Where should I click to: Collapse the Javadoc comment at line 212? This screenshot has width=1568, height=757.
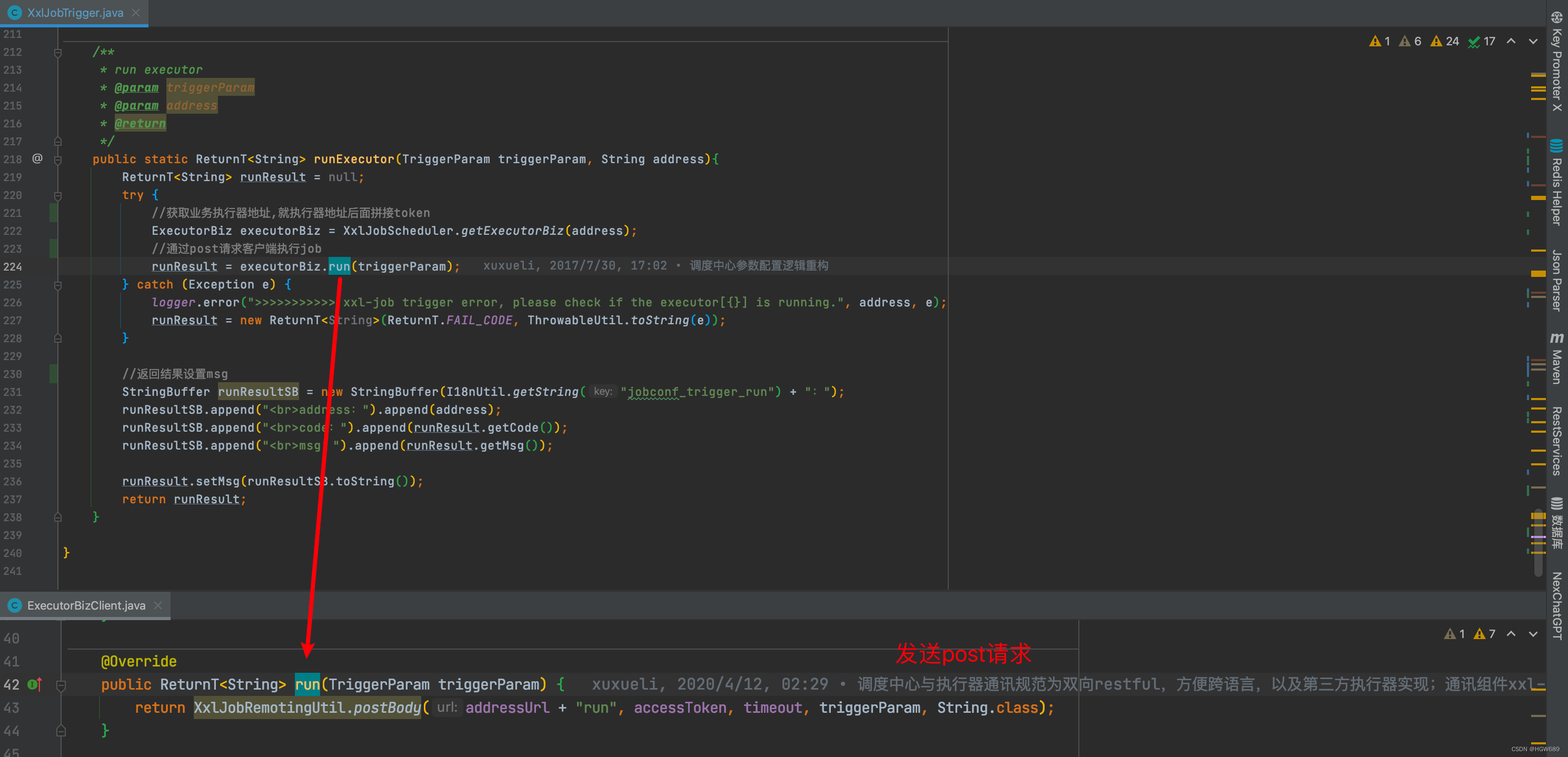[58, 53]
